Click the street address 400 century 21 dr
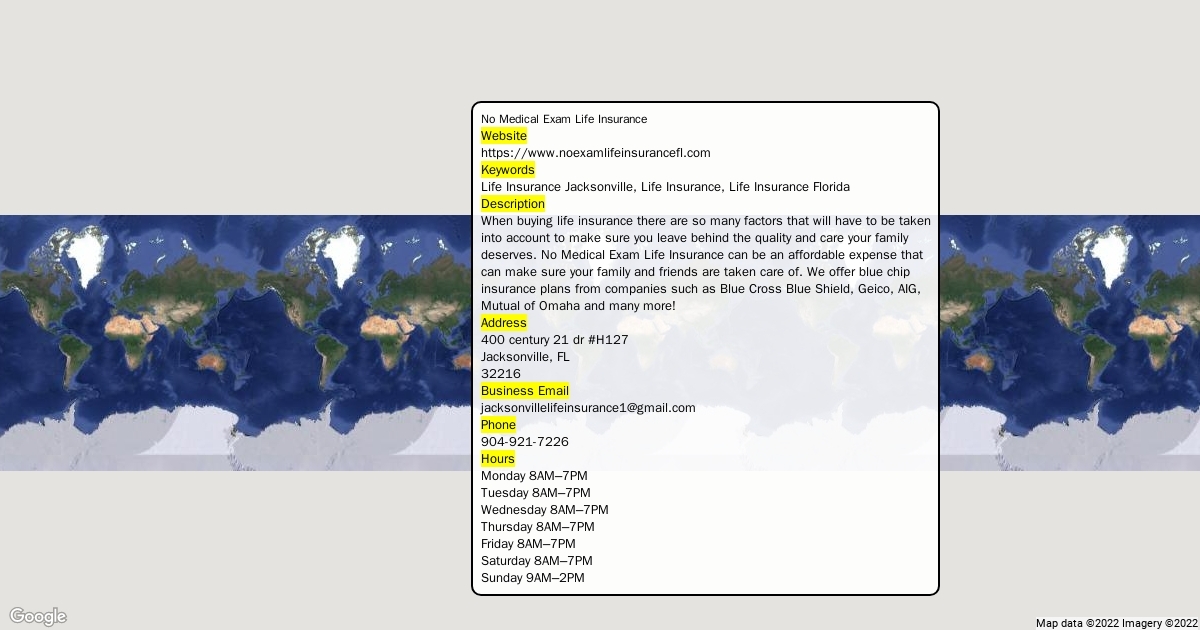 (x=554, y=340)
